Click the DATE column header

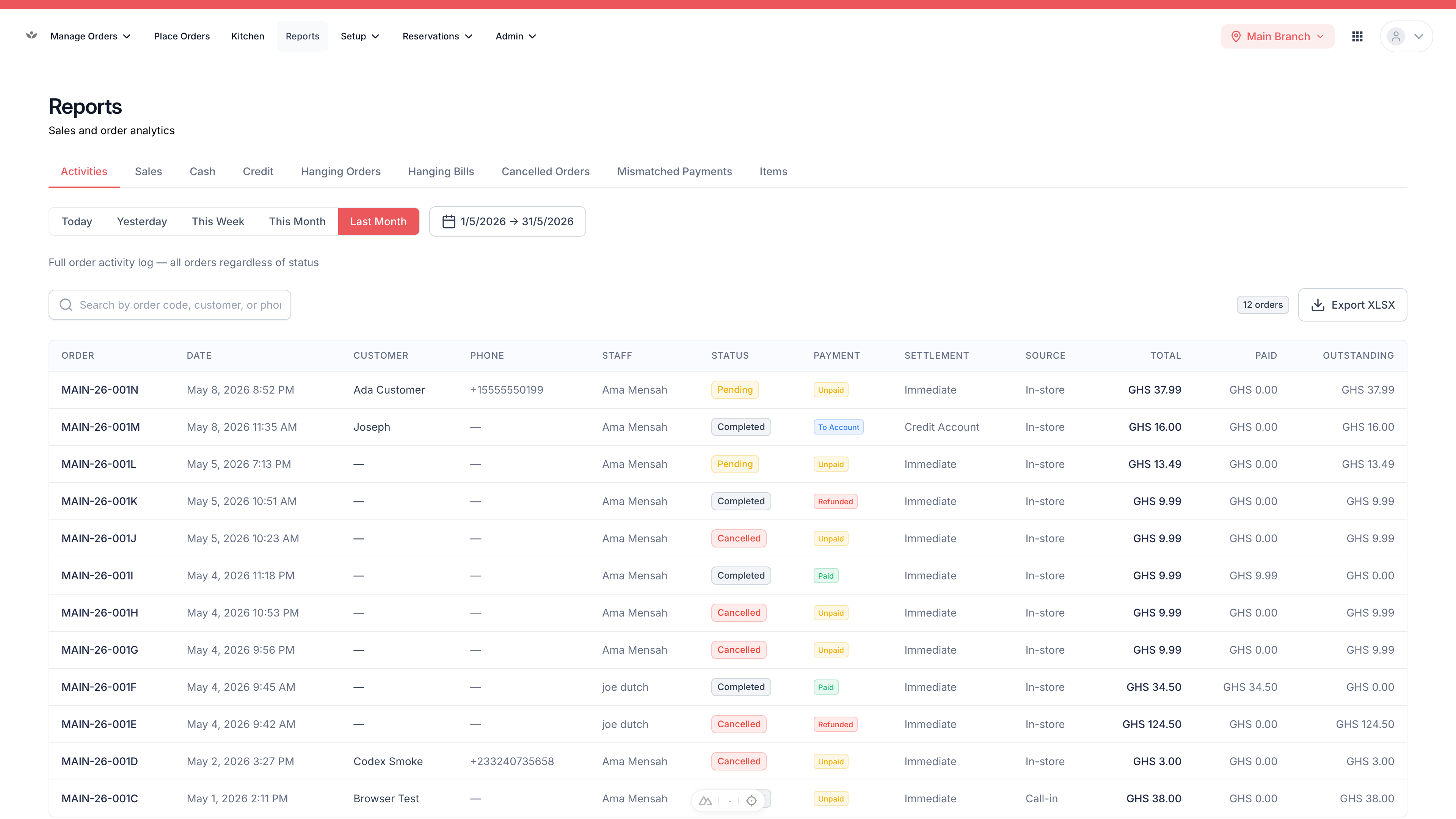199,356
